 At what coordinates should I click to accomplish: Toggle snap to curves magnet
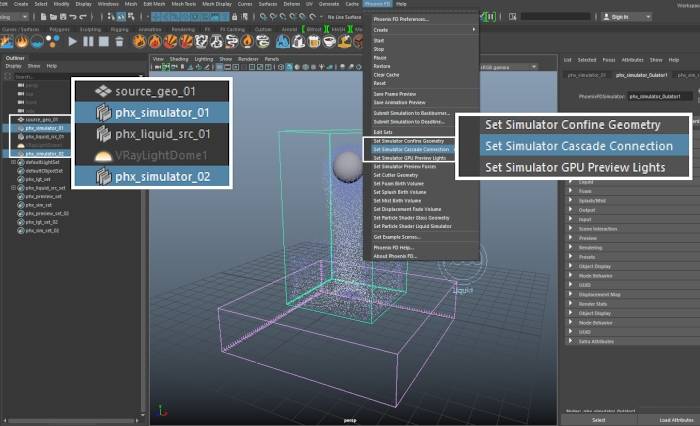[x=273, y=17]
